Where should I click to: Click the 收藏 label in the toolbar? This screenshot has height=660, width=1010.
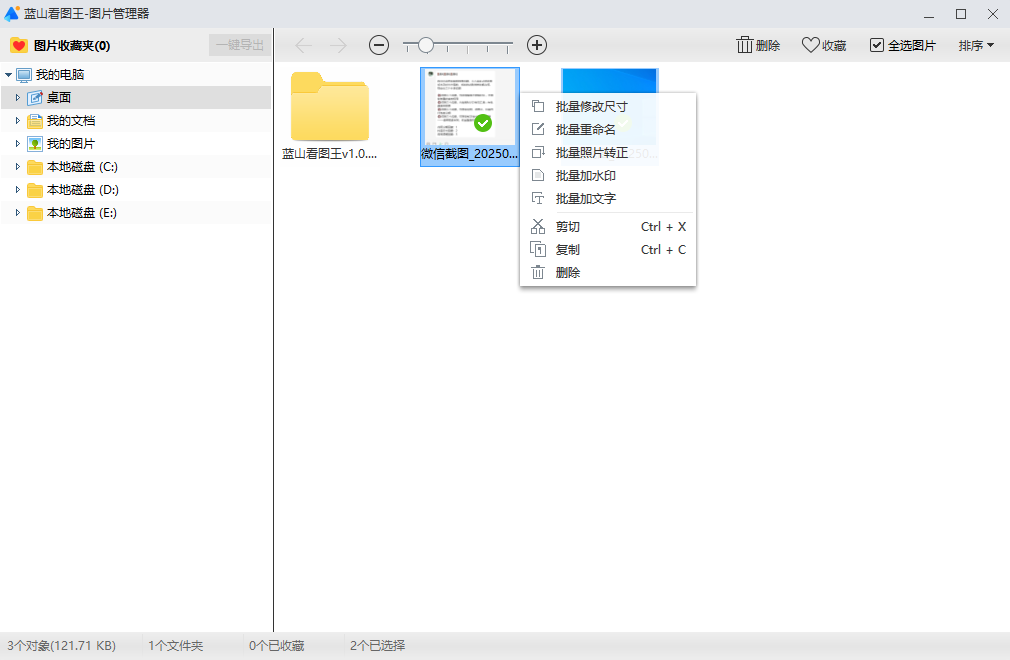coord(834,46)
